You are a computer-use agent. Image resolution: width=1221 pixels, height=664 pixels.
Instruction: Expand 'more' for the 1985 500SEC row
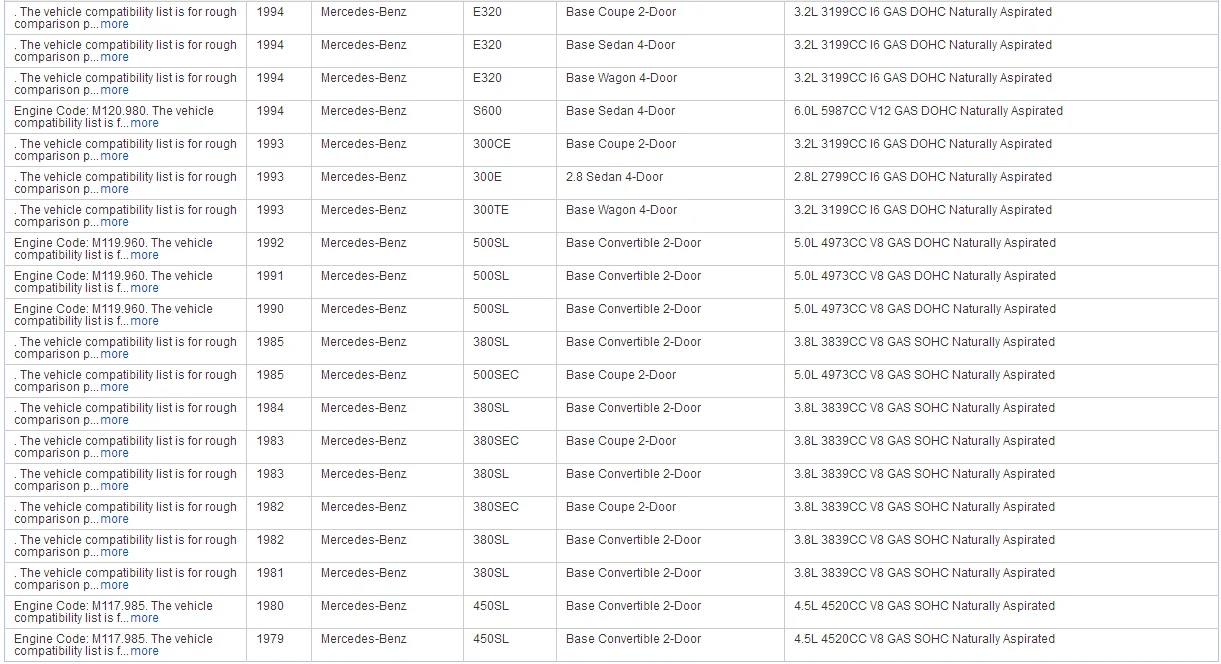coord(114,387)
